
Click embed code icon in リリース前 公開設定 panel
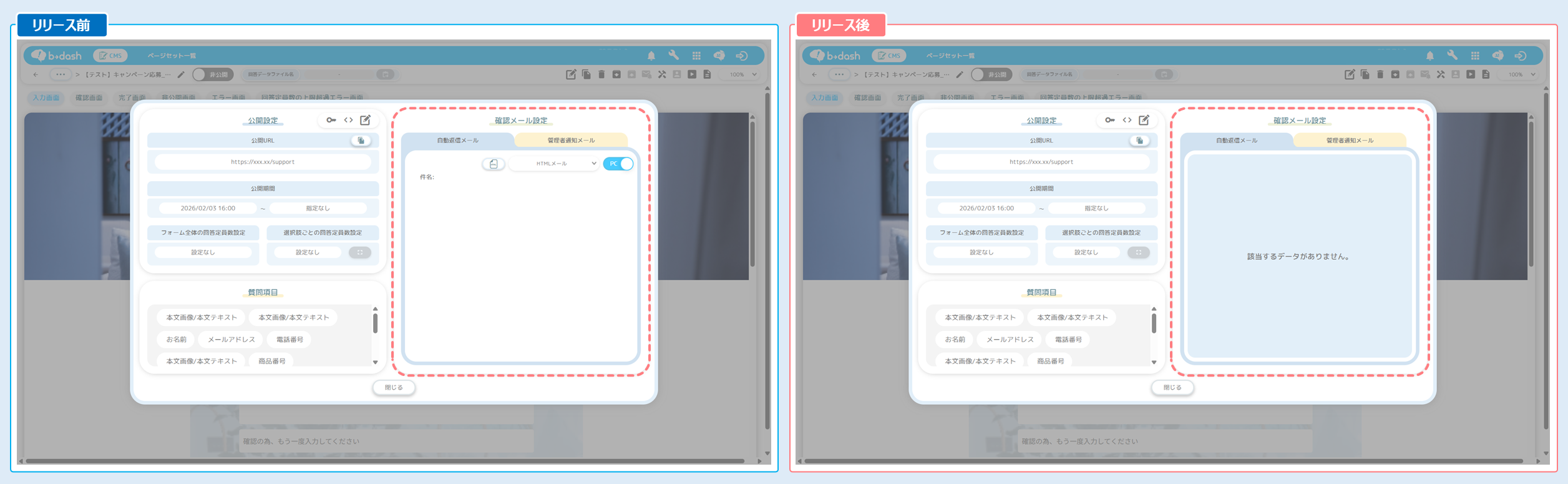348,120
